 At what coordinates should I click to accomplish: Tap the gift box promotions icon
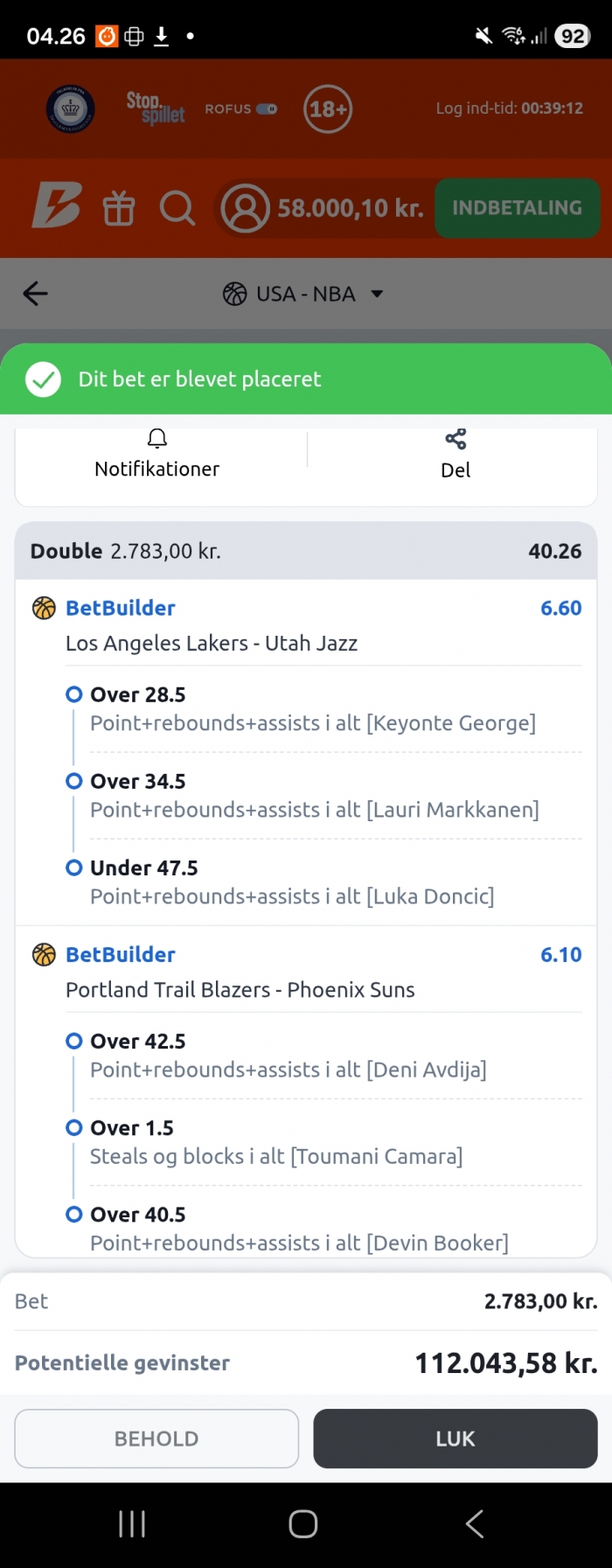pyautogui.click(x=119, y=208)
